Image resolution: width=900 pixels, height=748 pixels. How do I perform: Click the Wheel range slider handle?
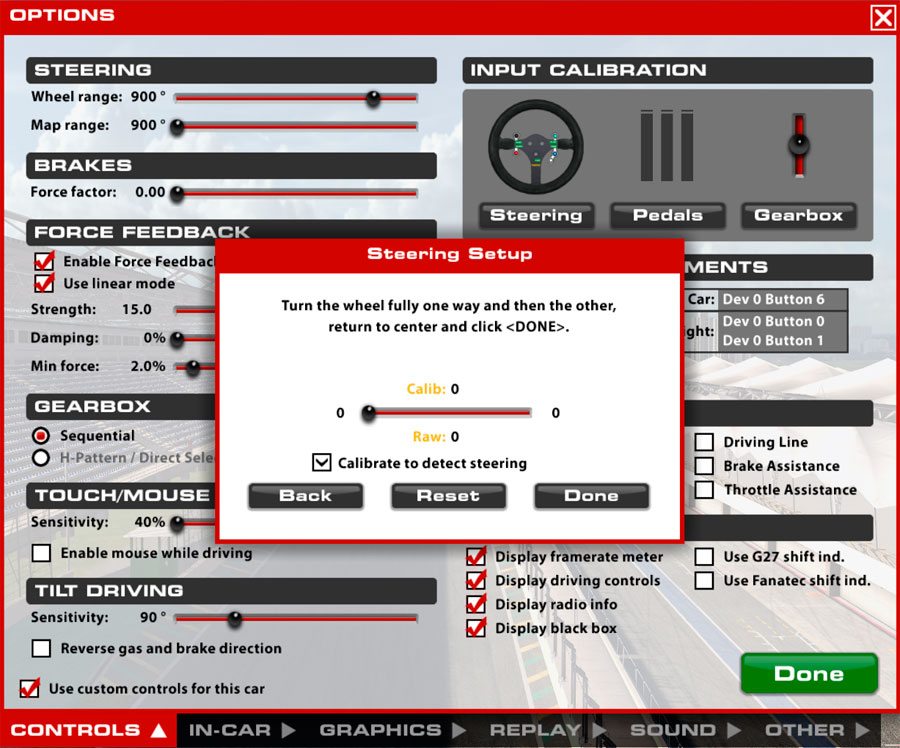pyautogui.click(x=373, y=98)
